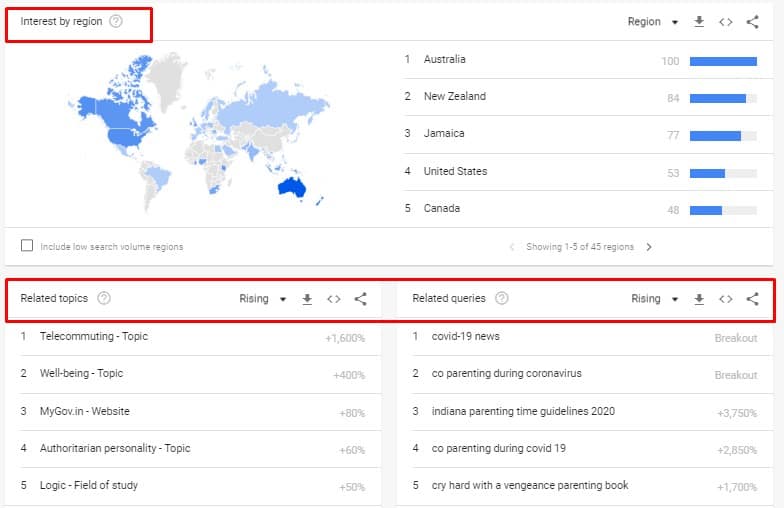Image resolution: width=784 pixels, height=508 pixels.
Task: Enable Include low search volume regions
Action: [x=27, y=246]
